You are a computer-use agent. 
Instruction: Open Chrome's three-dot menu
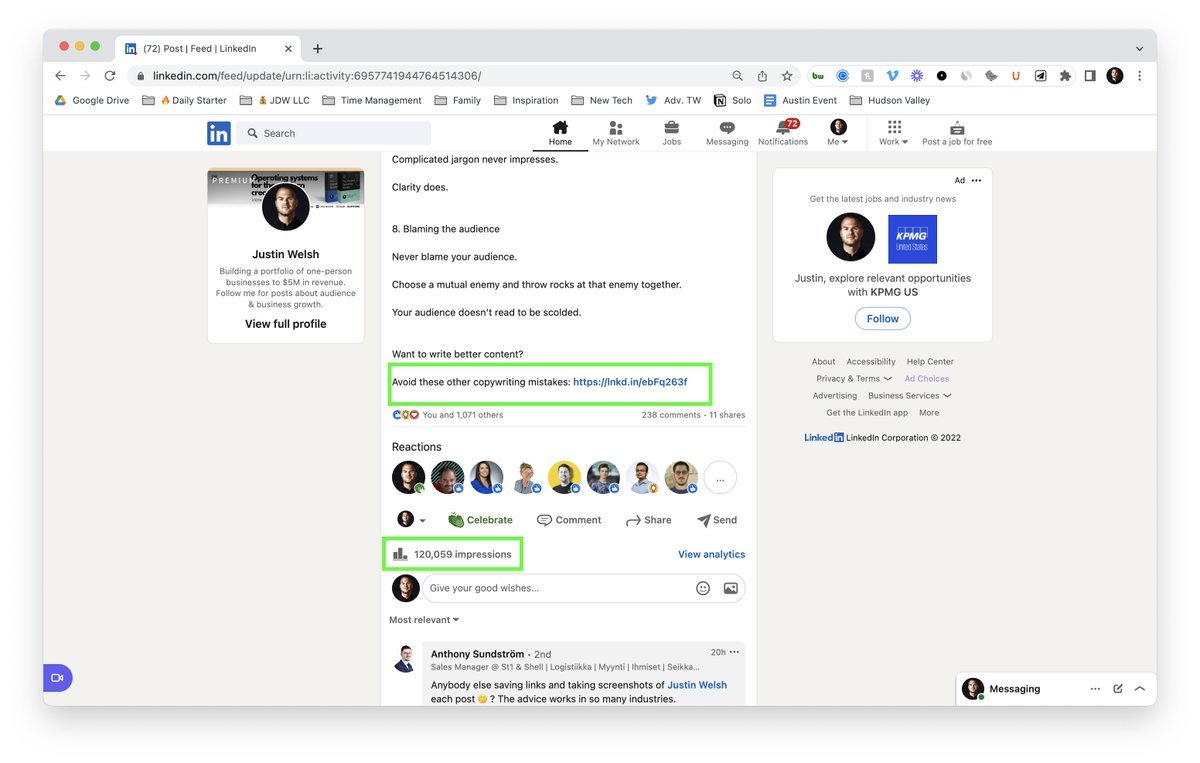click(x=1139, y=76)
